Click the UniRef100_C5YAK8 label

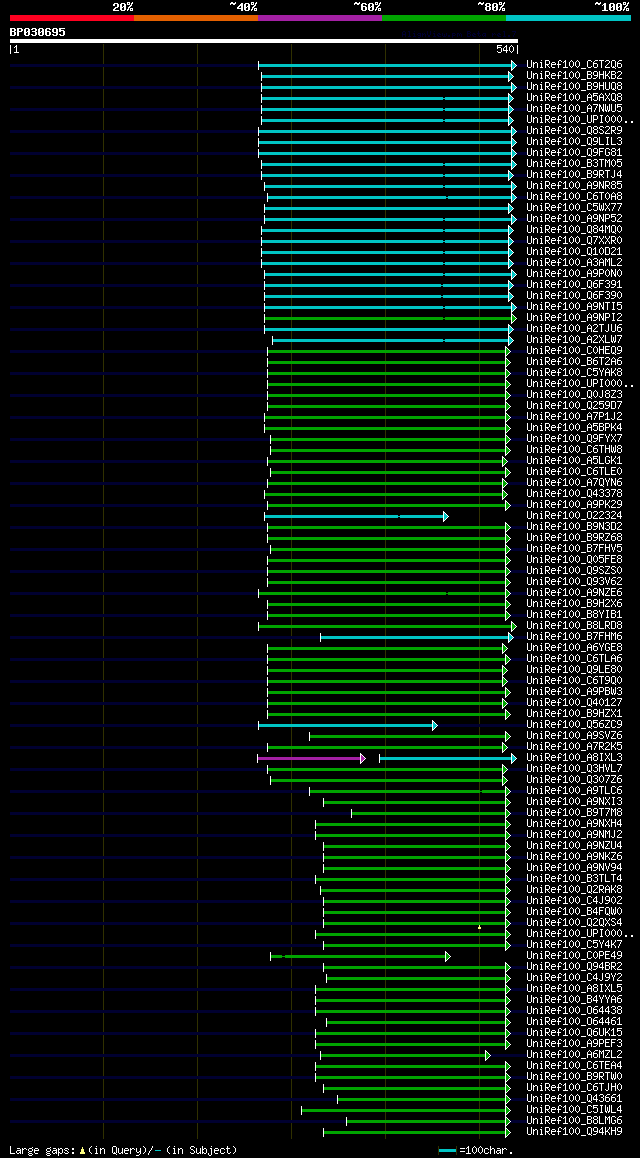pyautogui.click(x=574, y=372)
